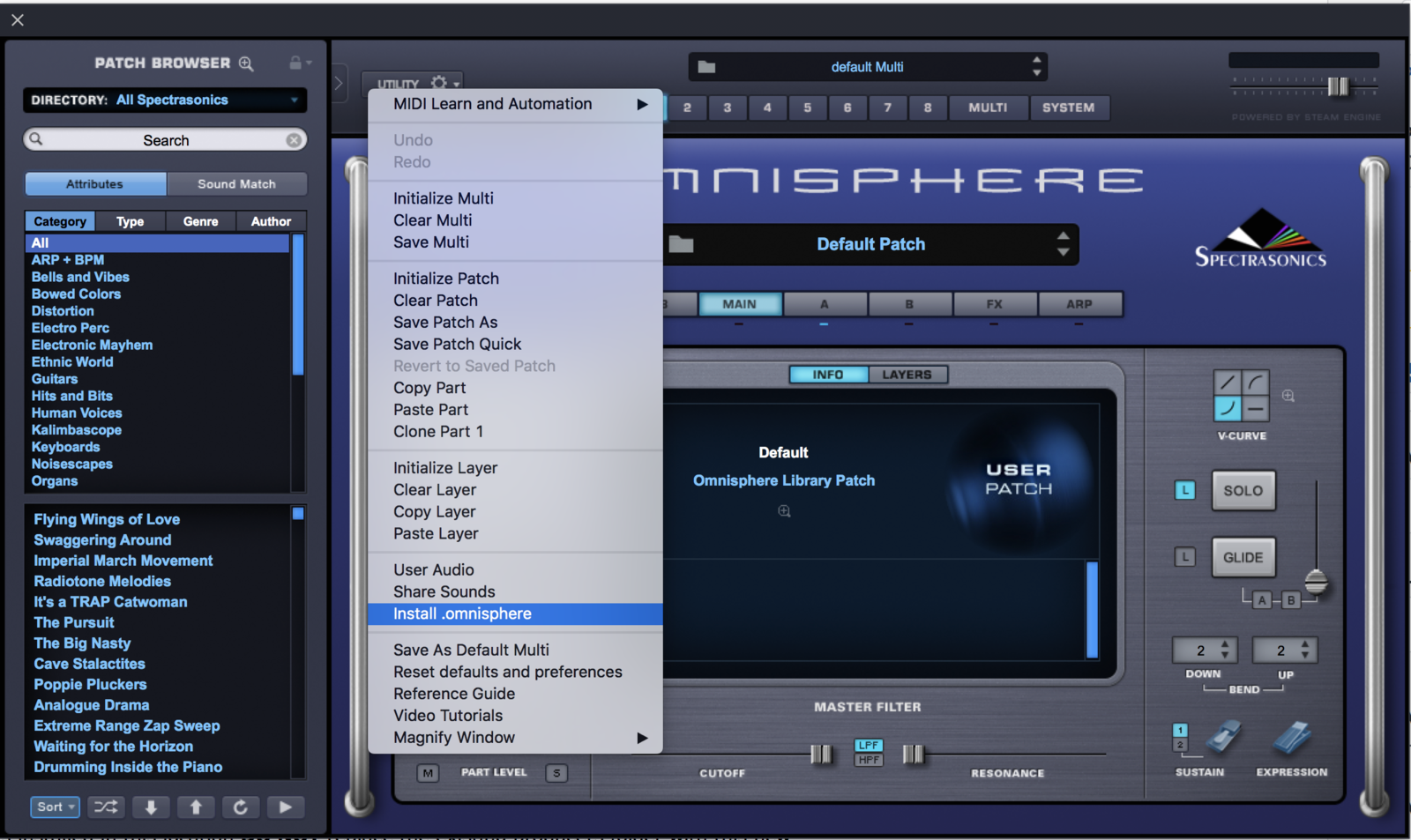
Task: Switch to the LAYERS view tab
Action: click(x=907, y=375)
